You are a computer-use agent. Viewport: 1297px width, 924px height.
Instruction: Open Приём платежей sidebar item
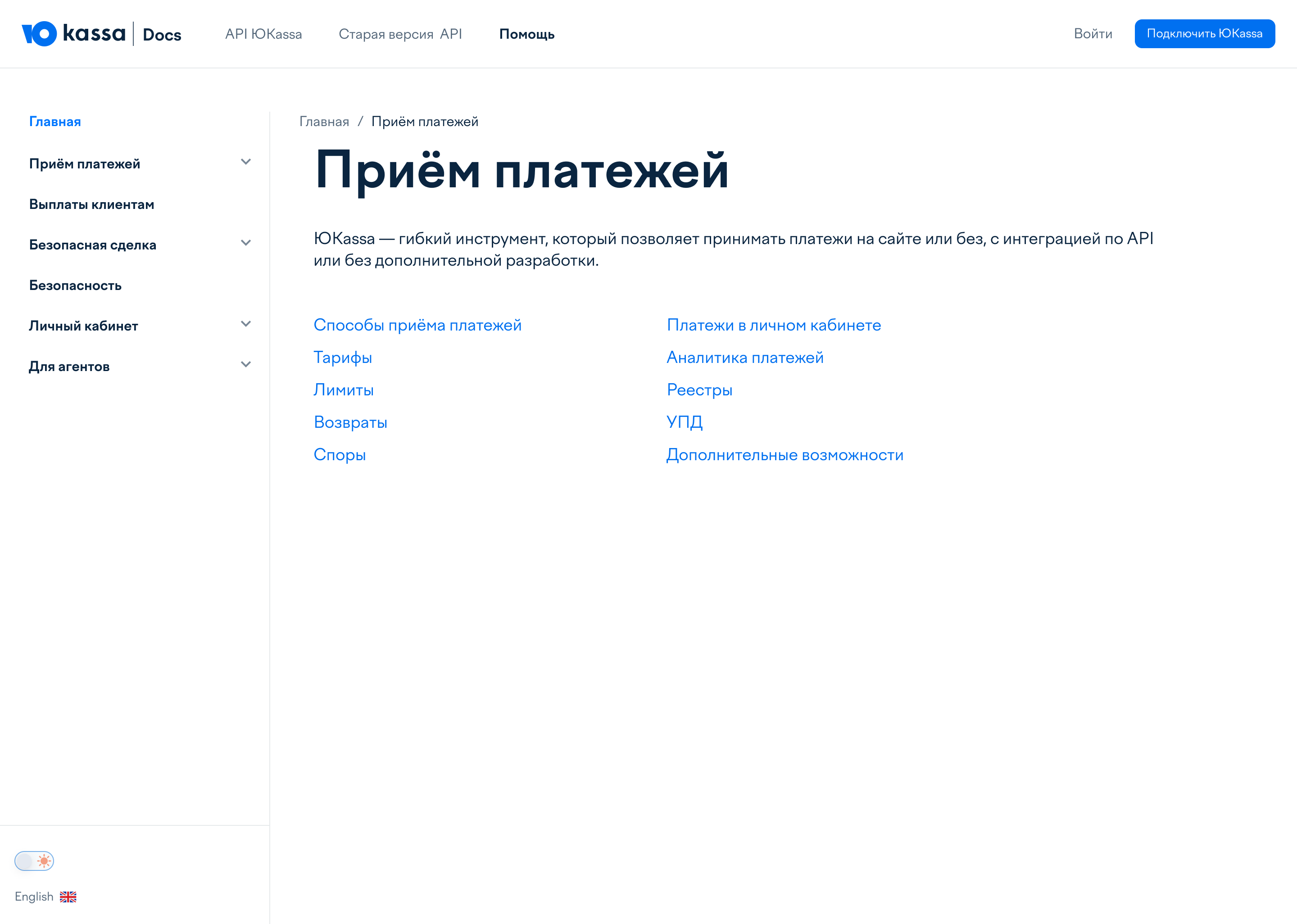[85, 164]
